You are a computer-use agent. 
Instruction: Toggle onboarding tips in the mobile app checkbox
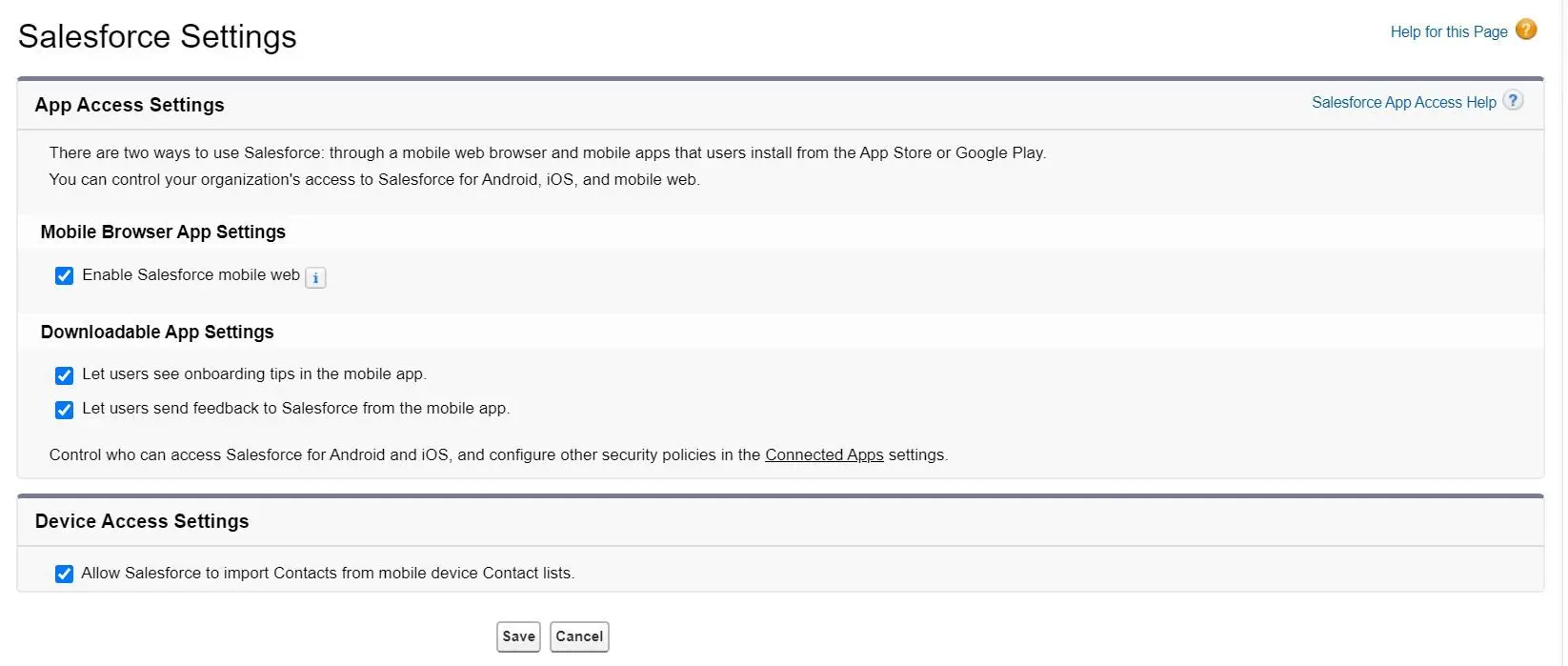click(64, 375)
